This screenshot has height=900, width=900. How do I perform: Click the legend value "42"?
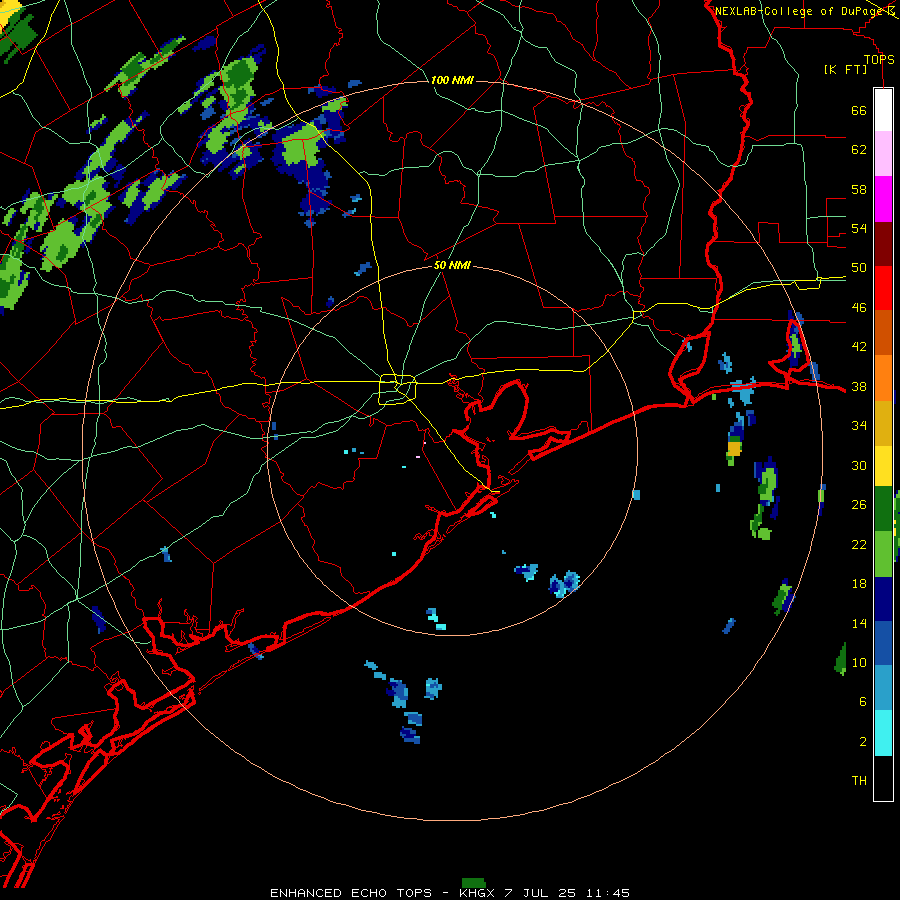pyautogui.click(x=859, y=347)
